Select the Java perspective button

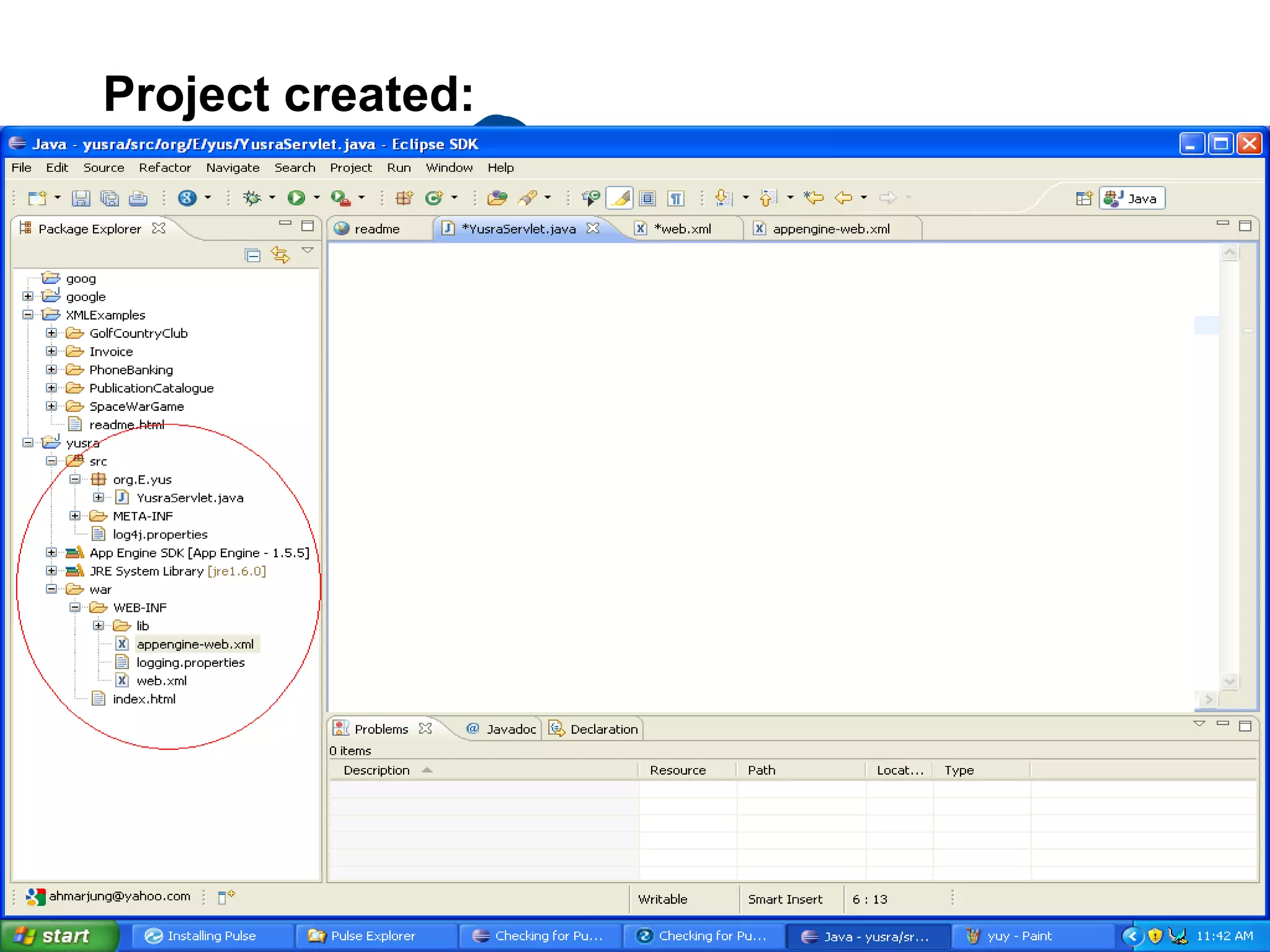pos(1132,198)
